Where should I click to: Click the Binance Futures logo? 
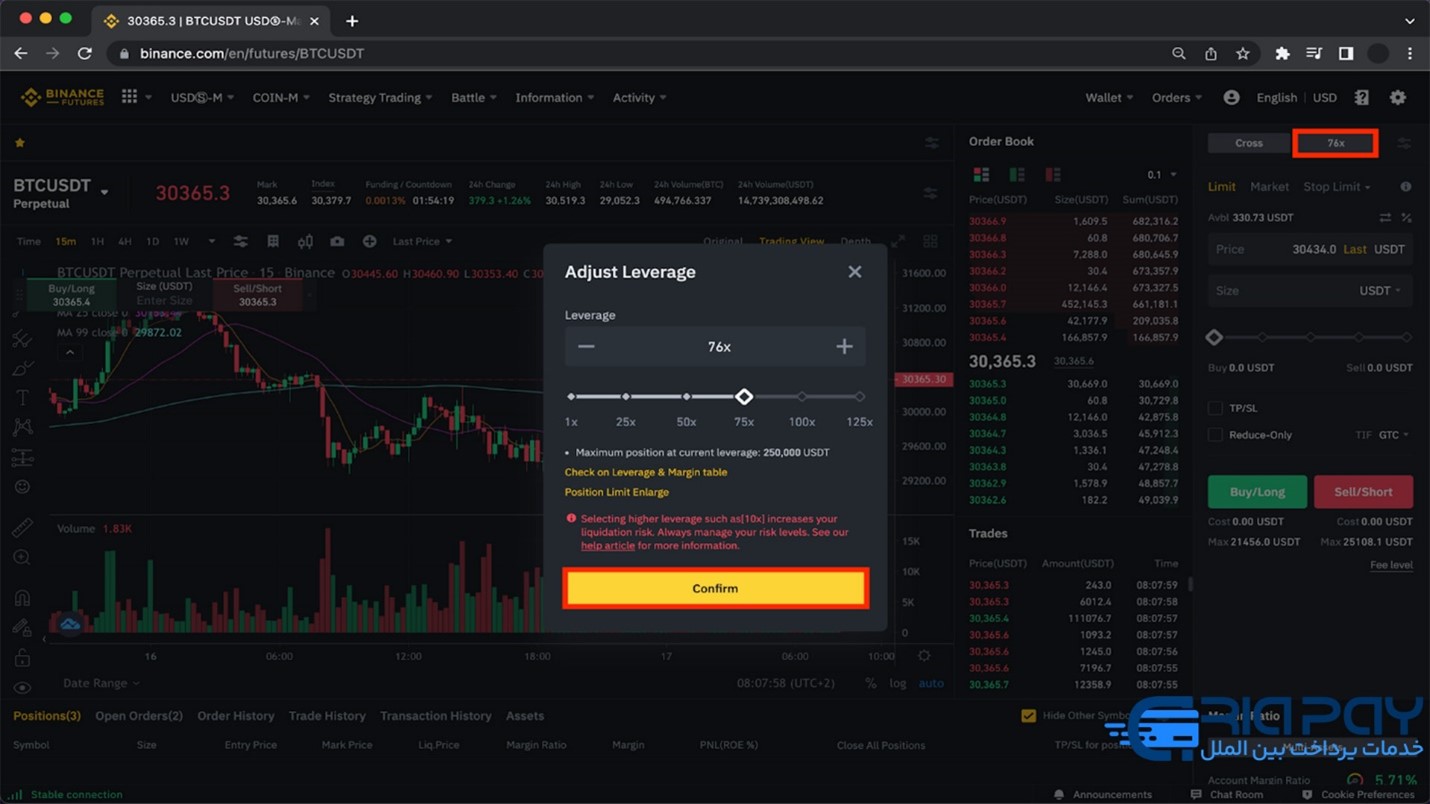[62, 97]
